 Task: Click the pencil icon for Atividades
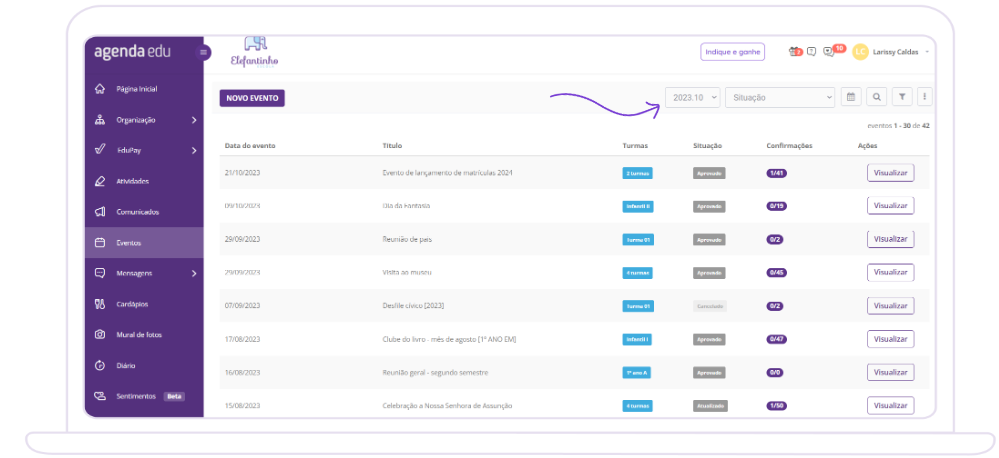coord(99,182)
